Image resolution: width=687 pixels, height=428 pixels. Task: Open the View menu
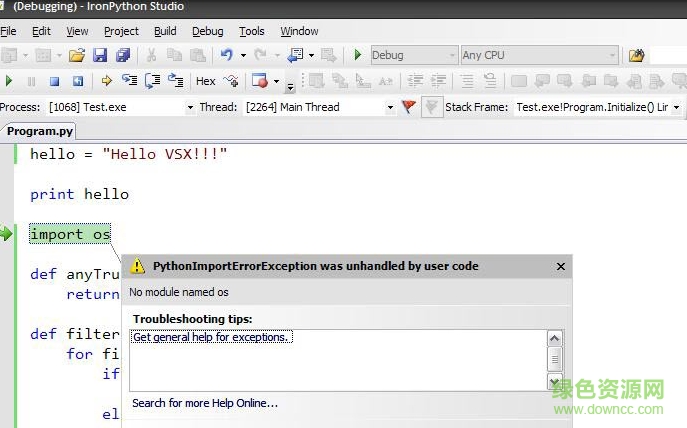77,31
